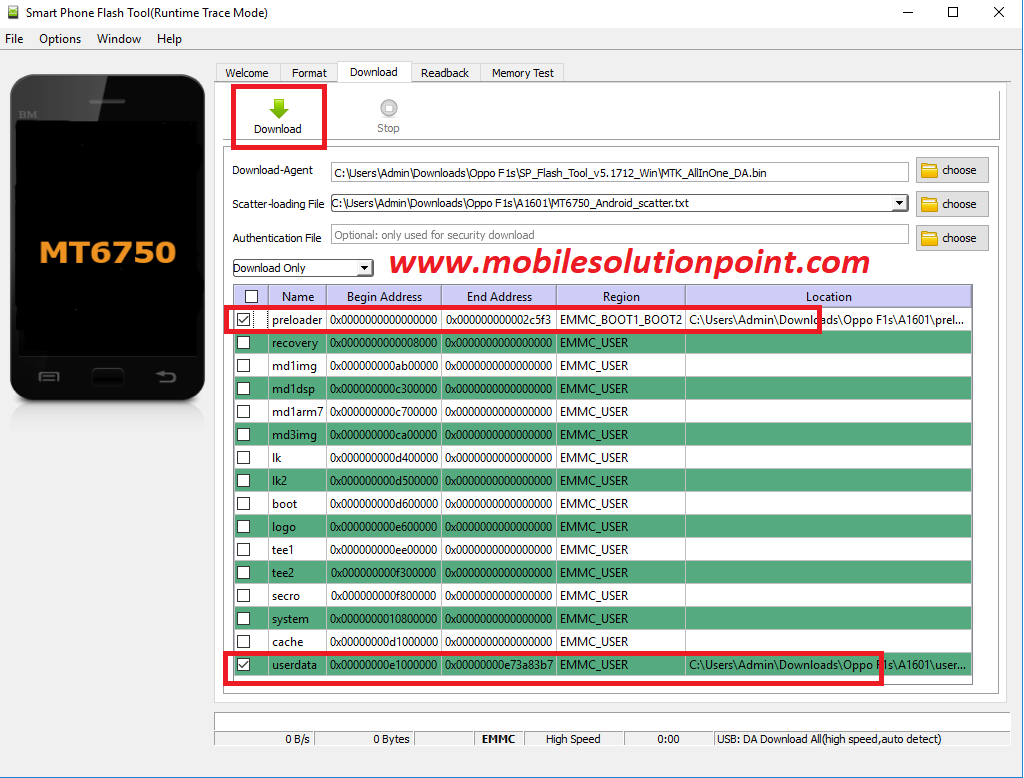Check the logo partition checkbox

244,527
